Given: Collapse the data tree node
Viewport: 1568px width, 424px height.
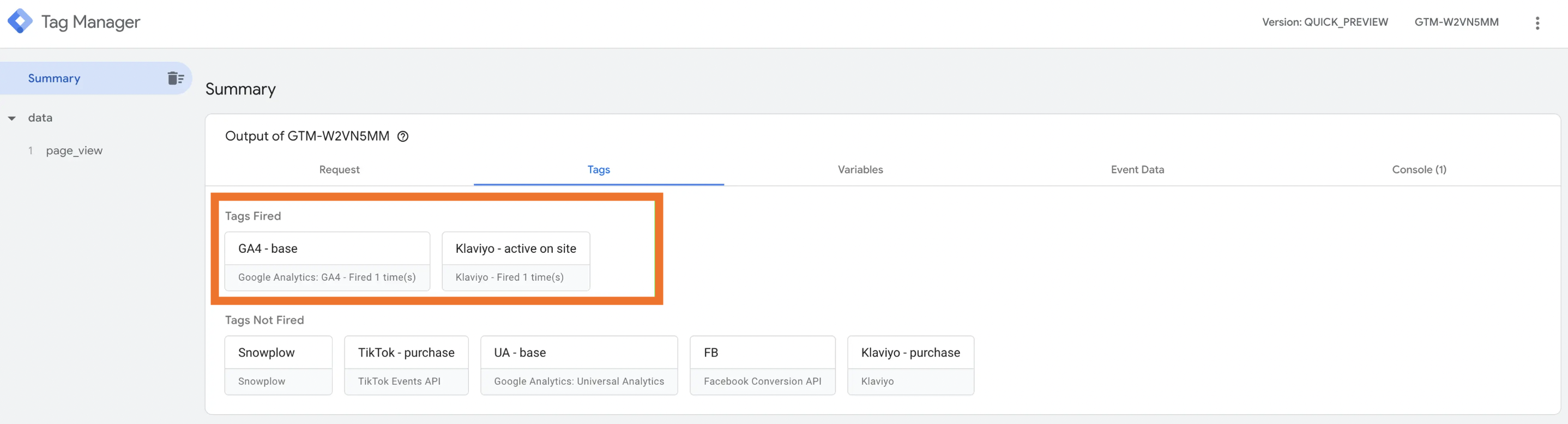Looking at the screenshot, I should (x=11, y=118).
